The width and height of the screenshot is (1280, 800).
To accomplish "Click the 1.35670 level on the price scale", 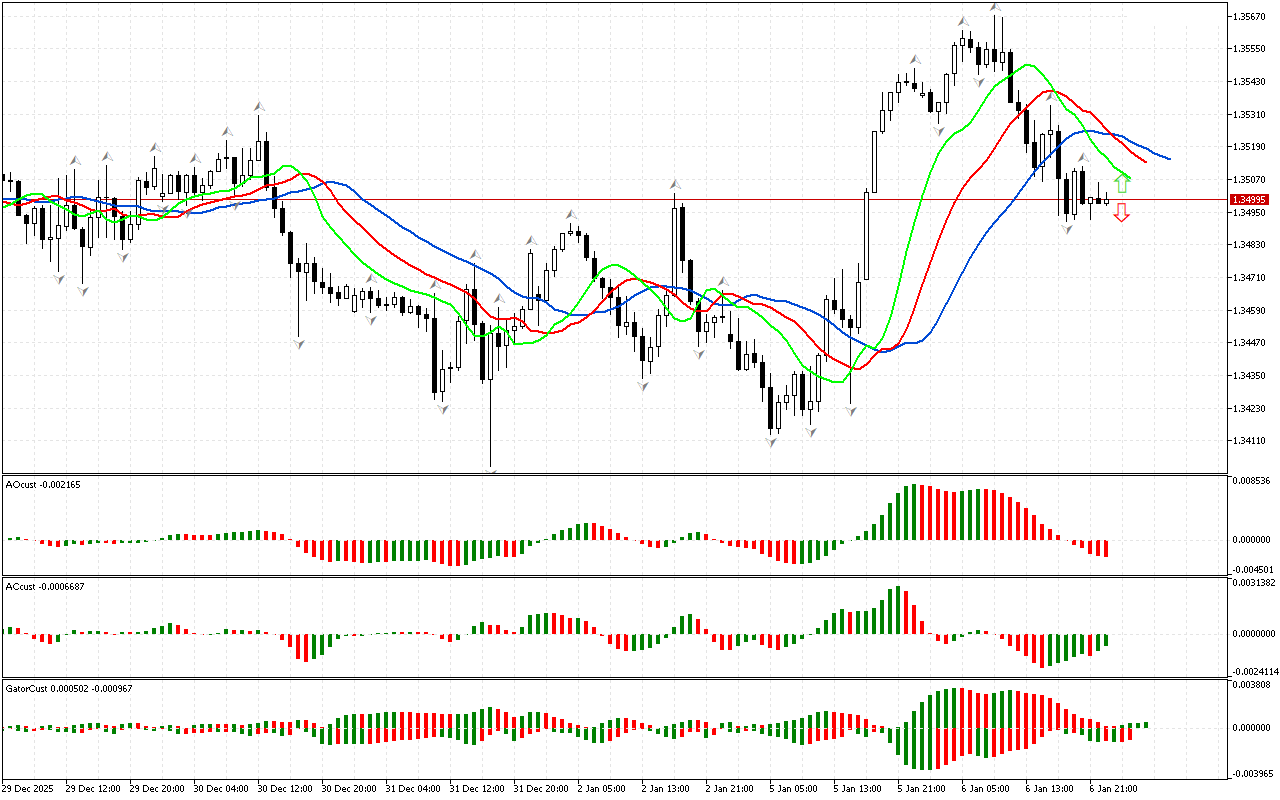I will pos(1251,16).
